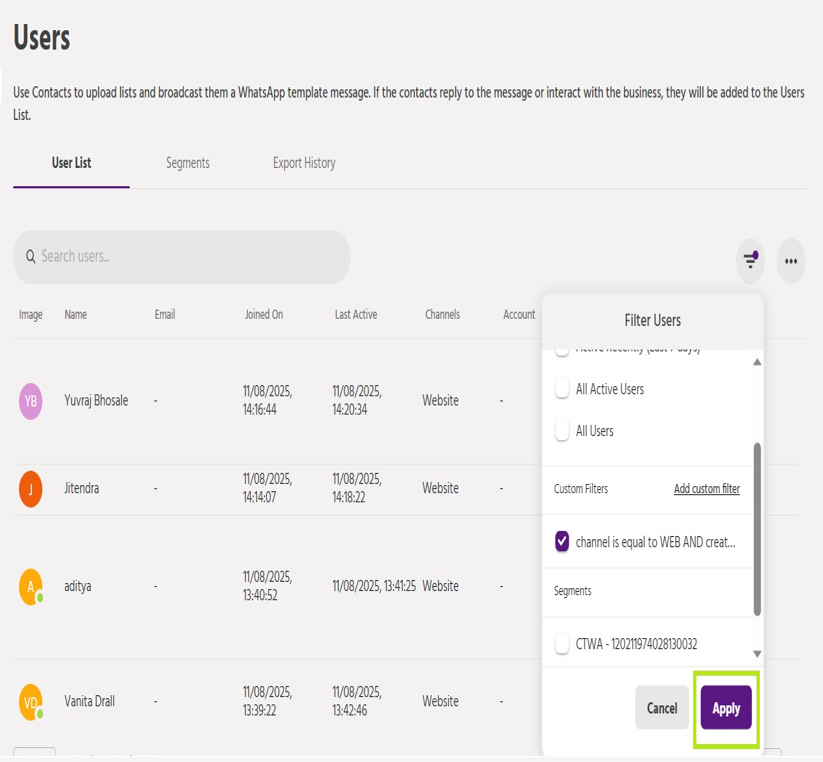Open the Export History tab

pyautogui.click(x=304, y=163)
